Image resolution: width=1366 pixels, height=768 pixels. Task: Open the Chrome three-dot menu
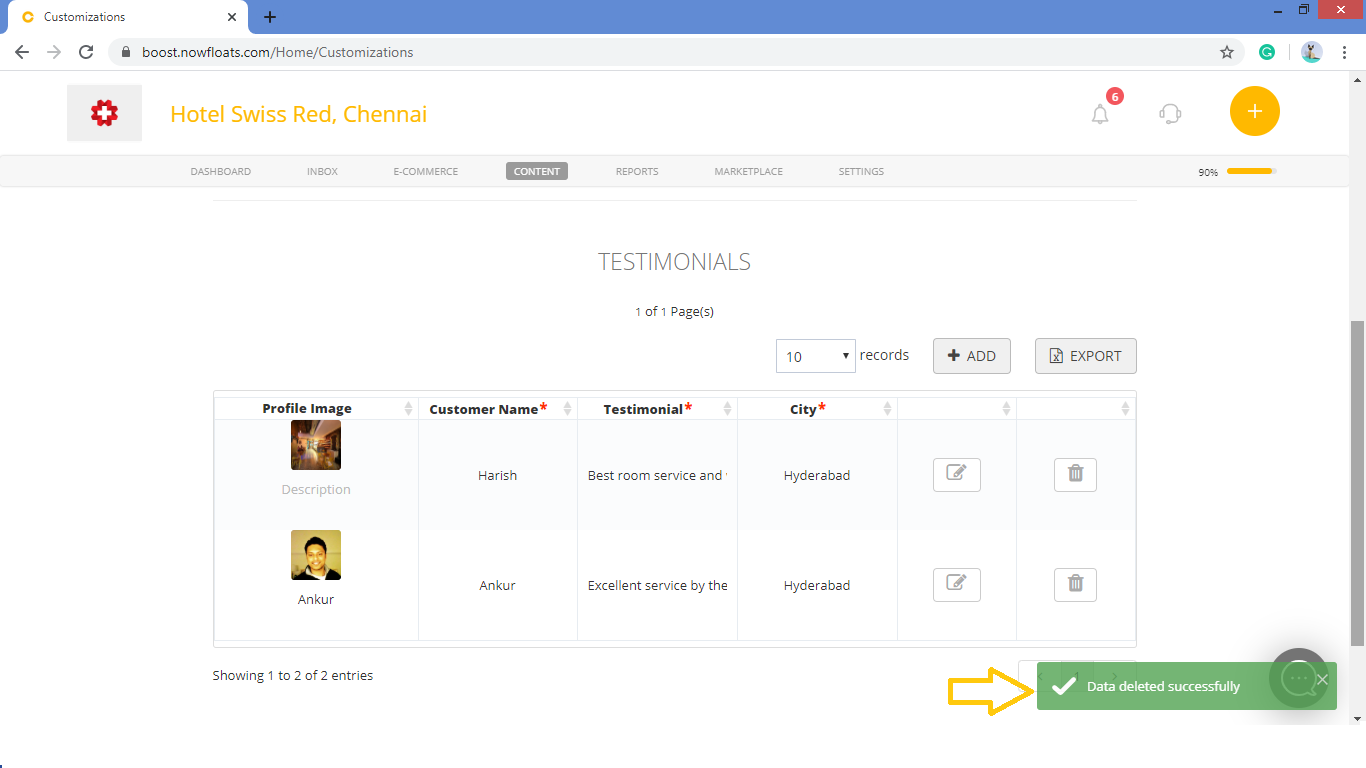coord(1344,52)
